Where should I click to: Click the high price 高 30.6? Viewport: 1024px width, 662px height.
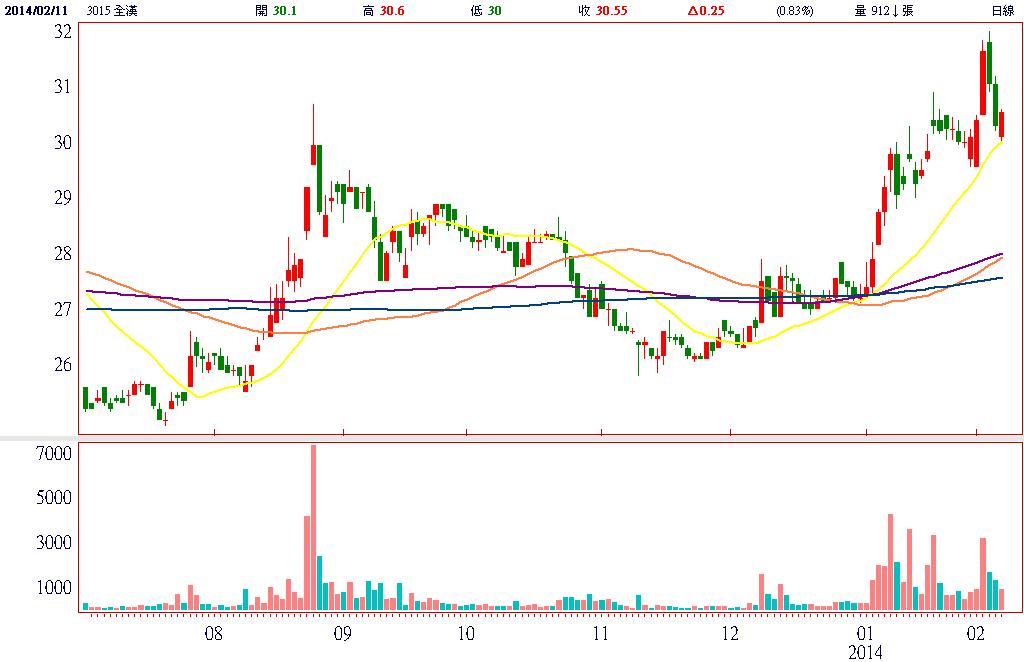382,11
